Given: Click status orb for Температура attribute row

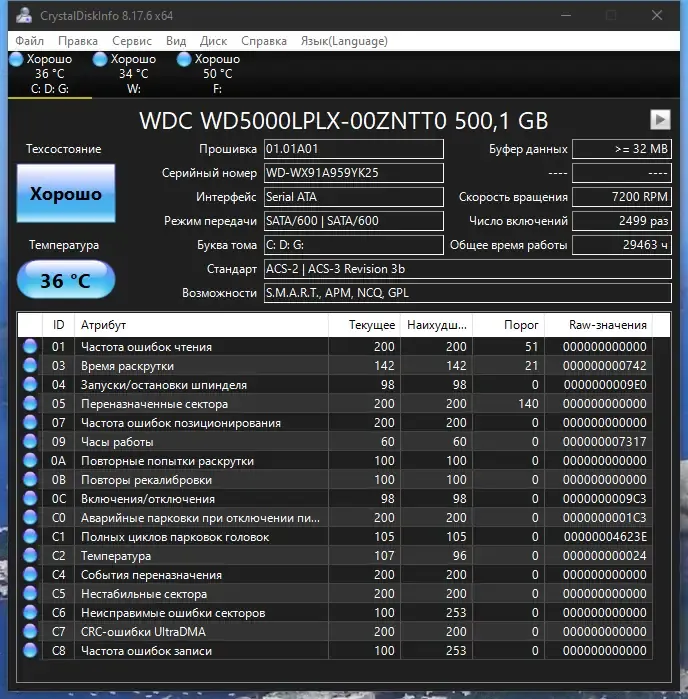Looking at the screenshot, I should coord(30,555).
